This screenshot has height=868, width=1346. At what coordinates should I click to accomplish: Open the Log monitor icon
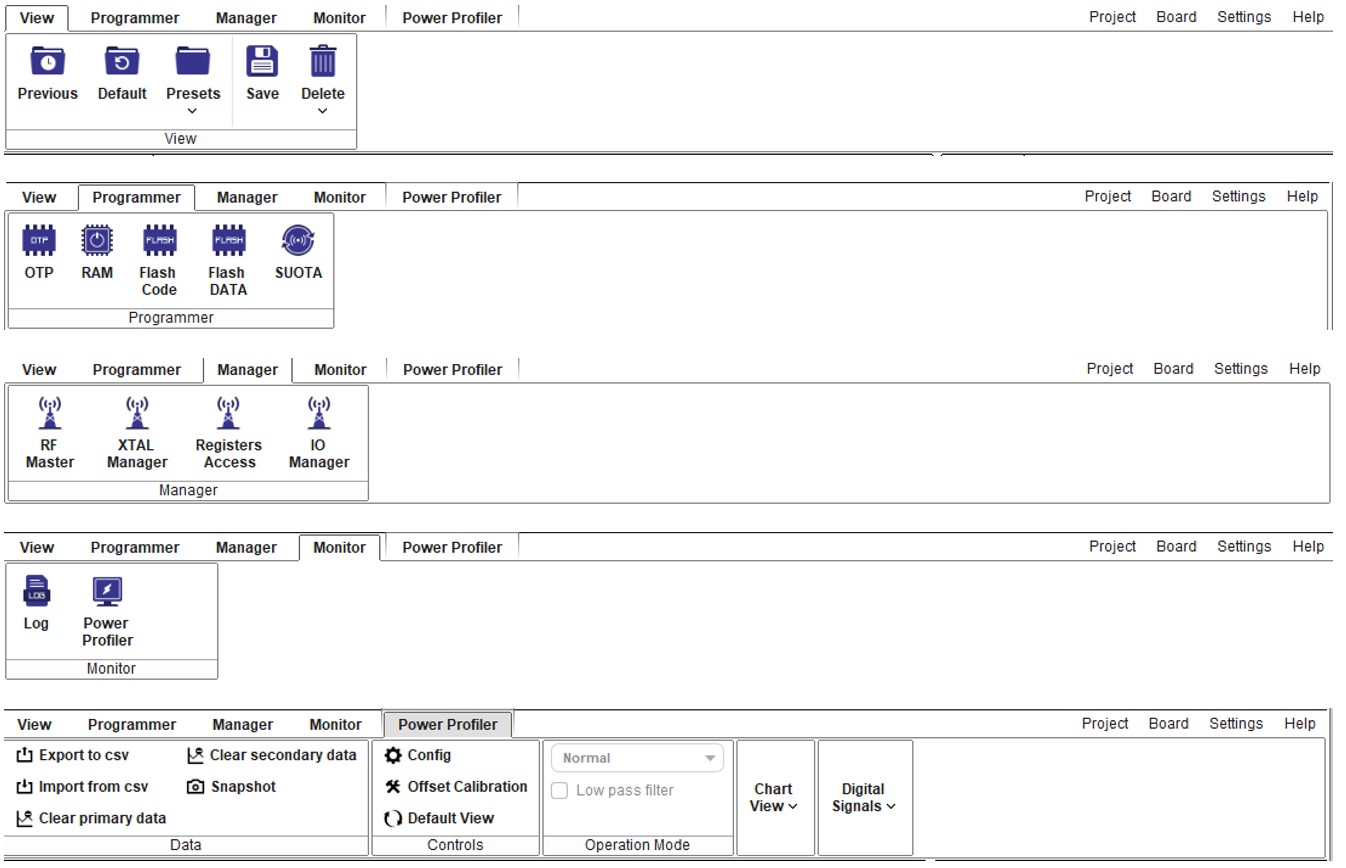[x=36, y=592]
